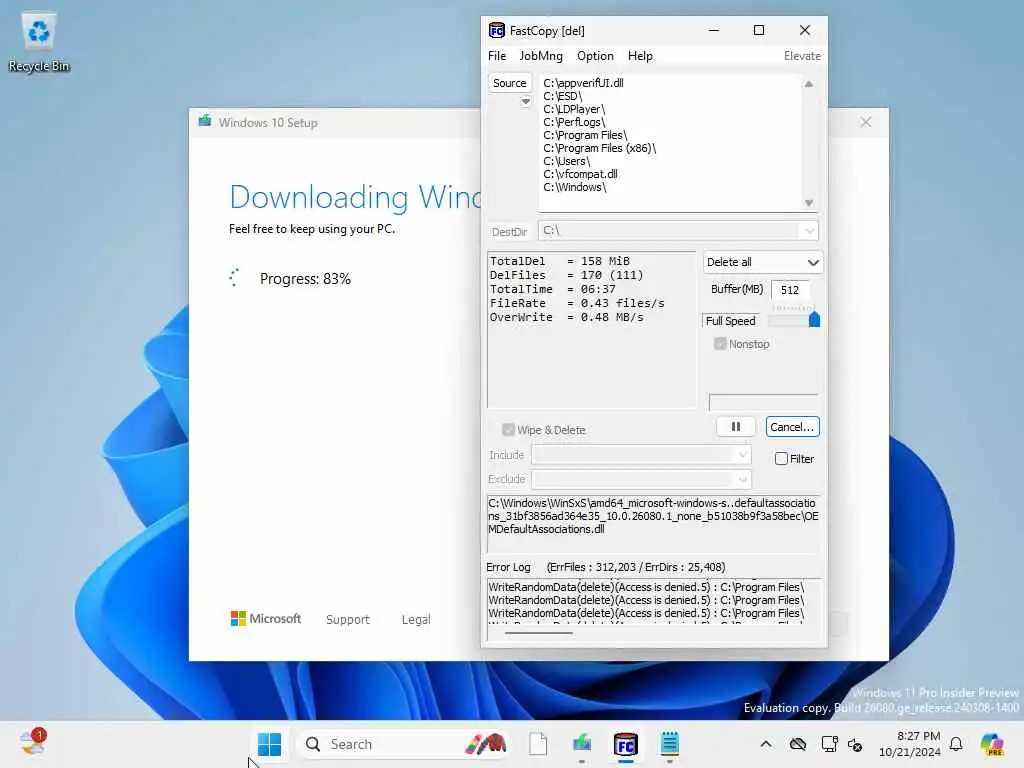Image resolution: width=1024 pixels, height=768 pixels.
Task: Open the File menu
Action: tap(497, 56)
